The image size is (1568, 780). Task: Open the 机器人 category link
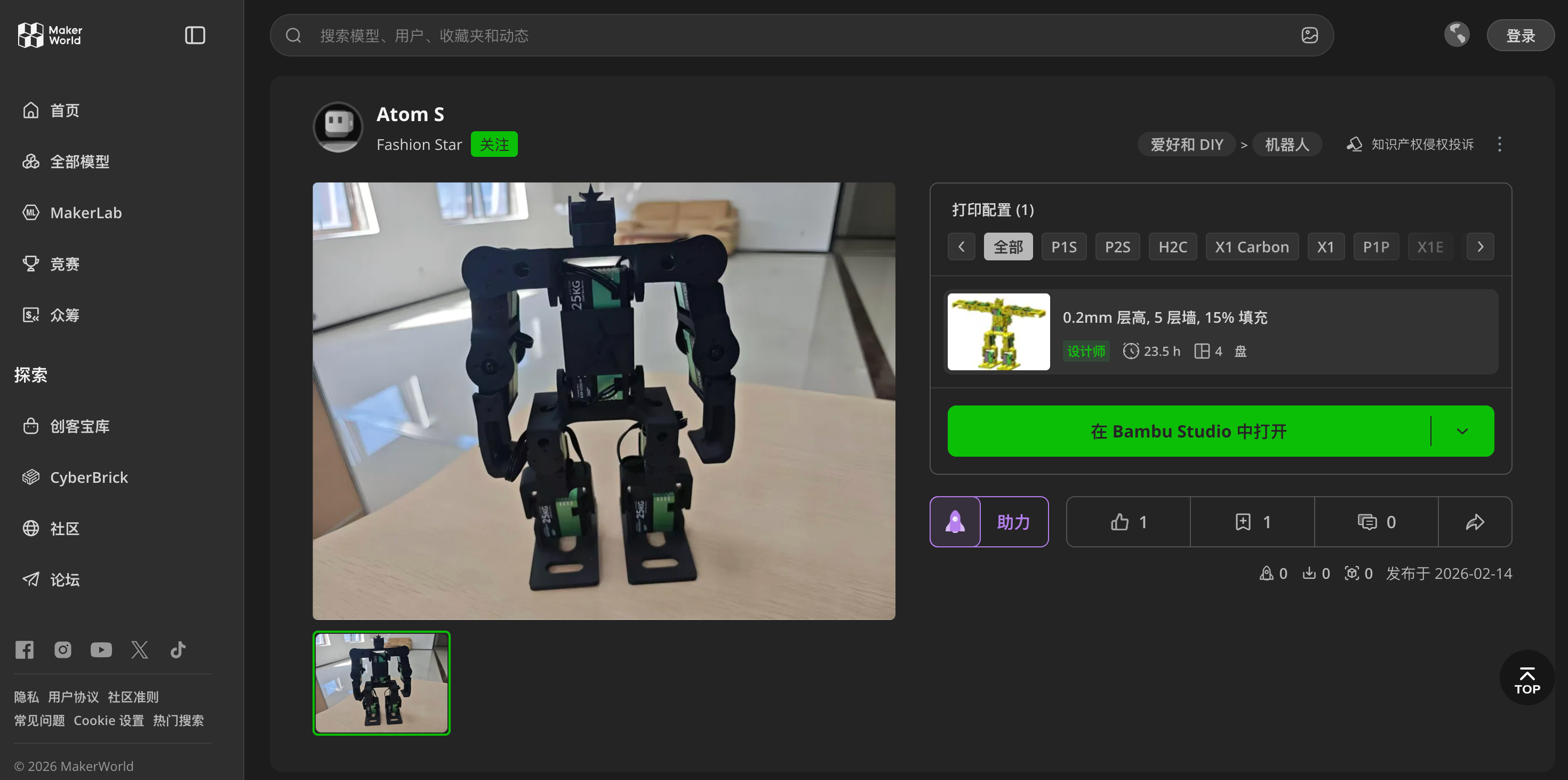[1286, 144]
